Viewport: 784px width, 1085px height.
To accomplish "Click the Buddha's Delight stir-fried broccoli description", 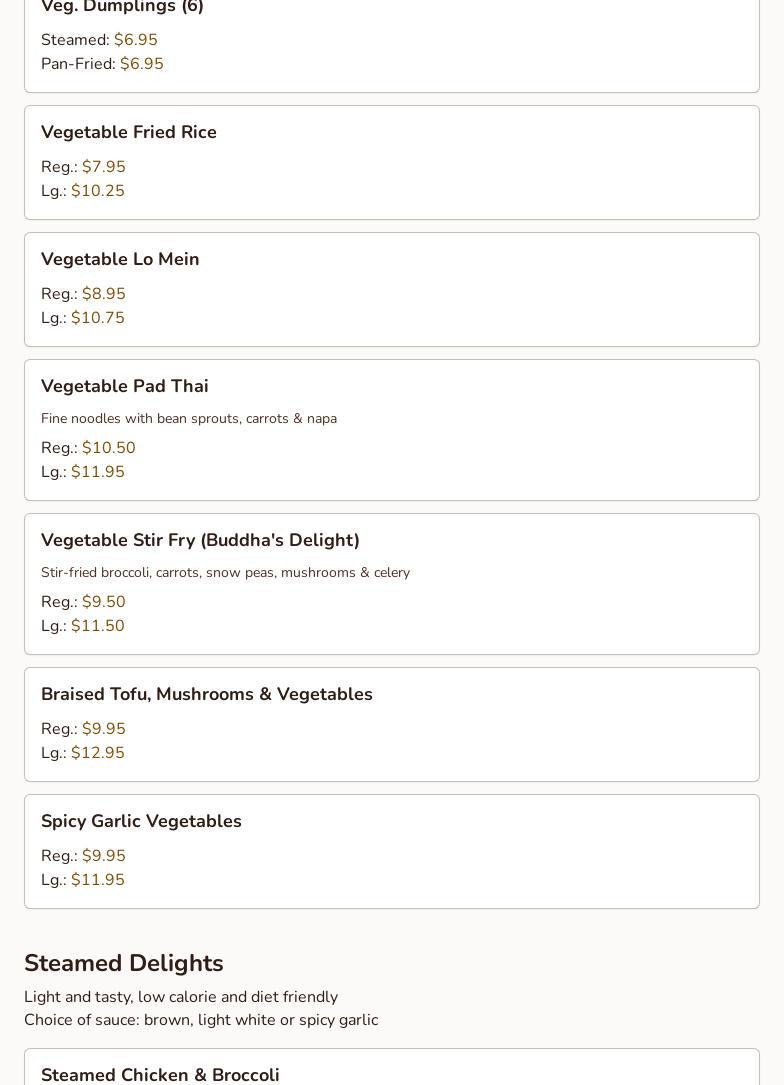I will [x=225, y=572].
